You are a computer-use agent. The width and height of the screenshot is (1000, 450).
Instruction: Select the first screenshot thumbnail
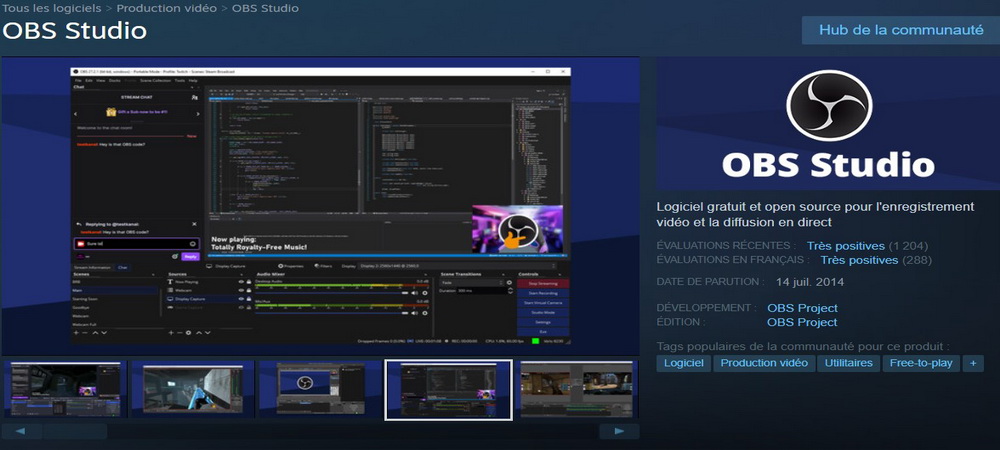tap(65, 389)
